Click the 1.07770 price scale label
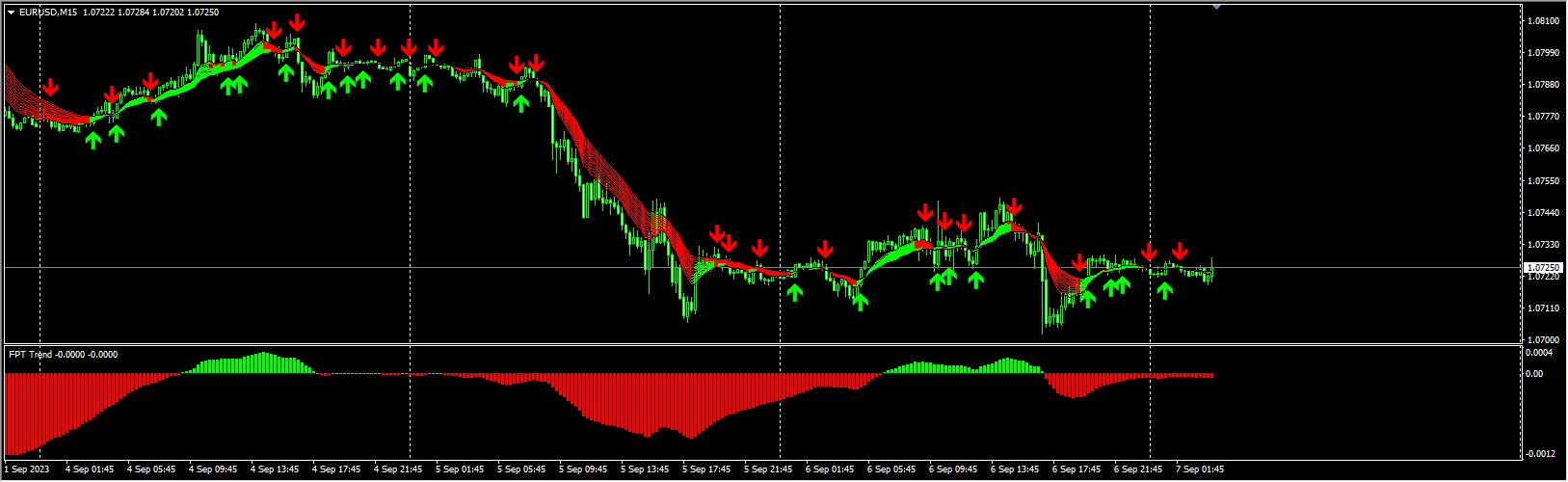Viewport: 1568px width, 482px height. click(x=1543, y=117)
